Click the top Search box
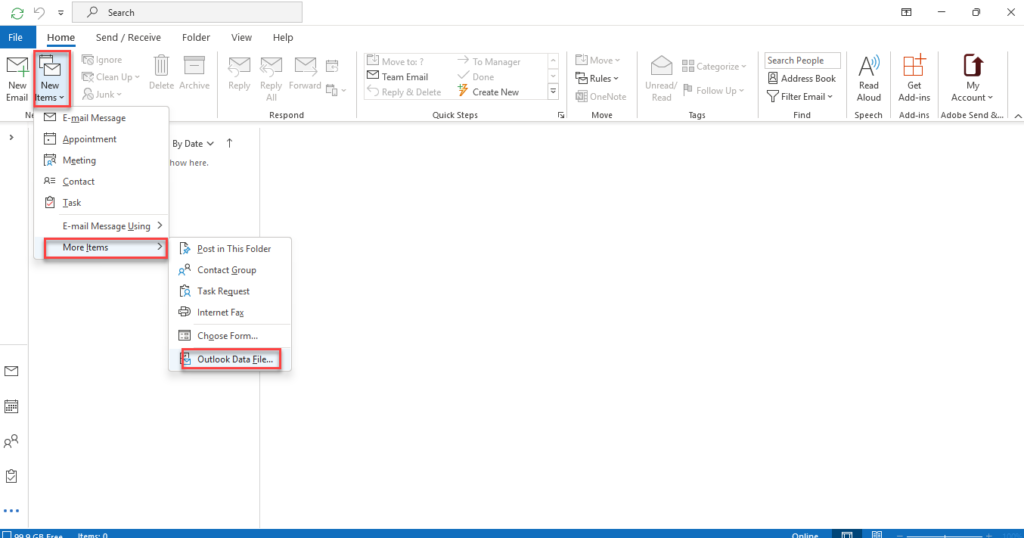 [187, 12]
